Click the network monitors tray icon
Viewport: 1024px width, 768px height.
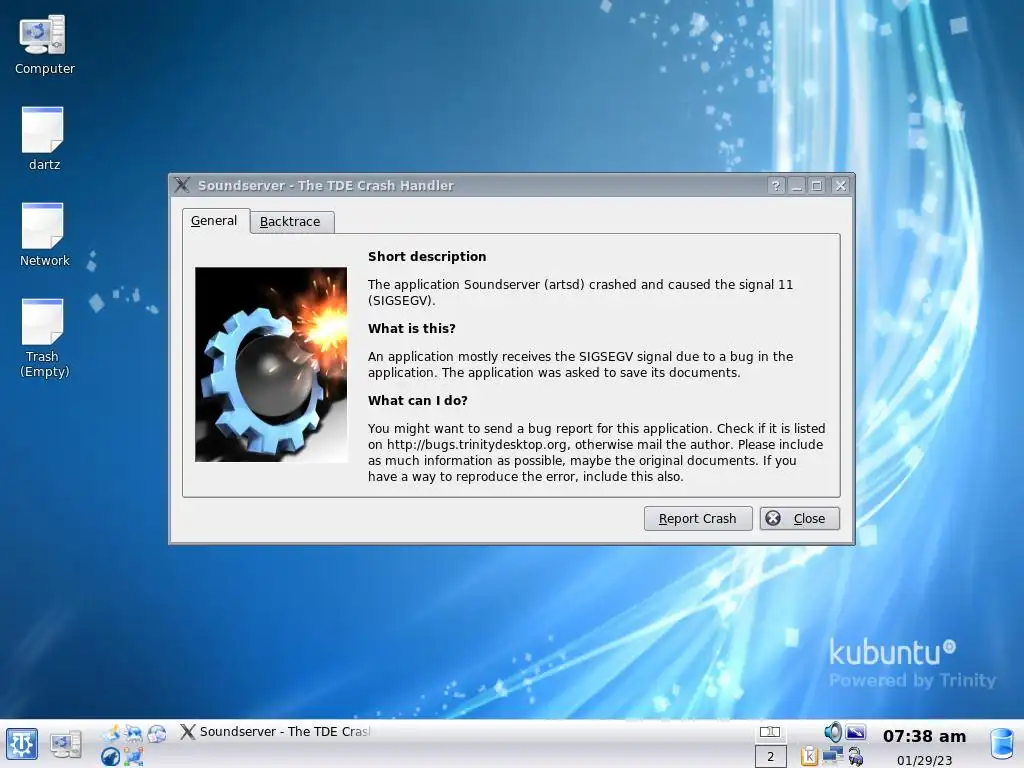pos(833,756)
